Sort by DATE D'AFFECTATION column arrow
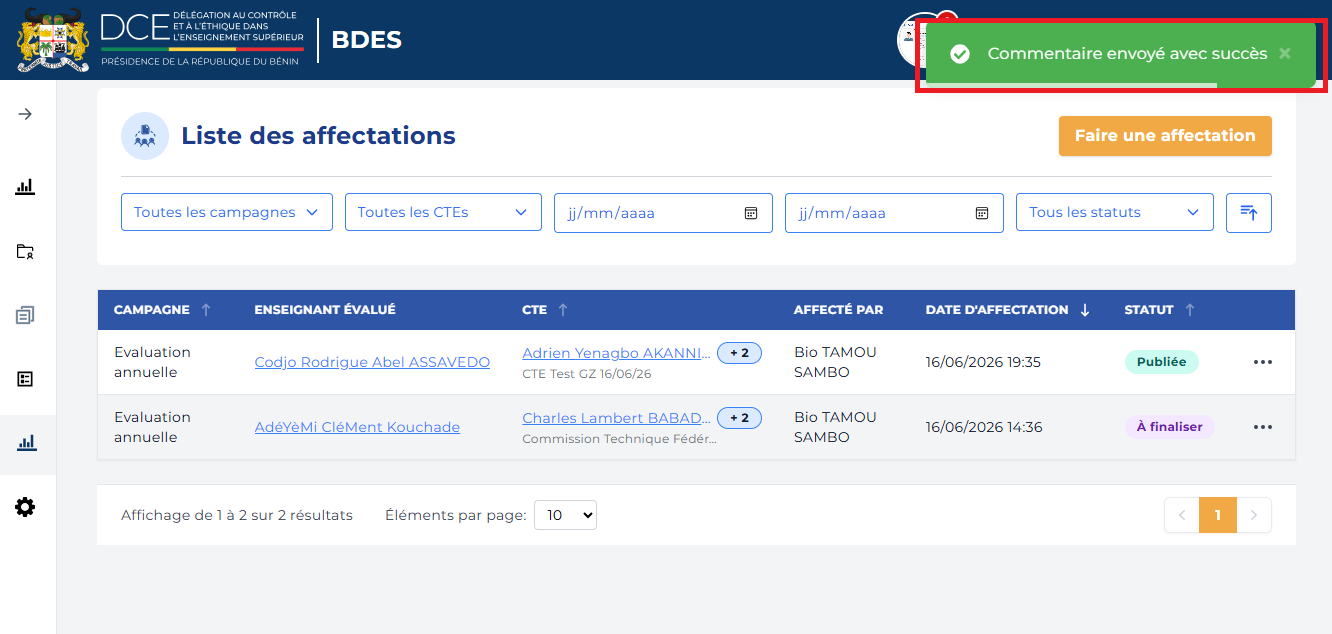The image size is (1332, 634). click(x=1085, y=310)
